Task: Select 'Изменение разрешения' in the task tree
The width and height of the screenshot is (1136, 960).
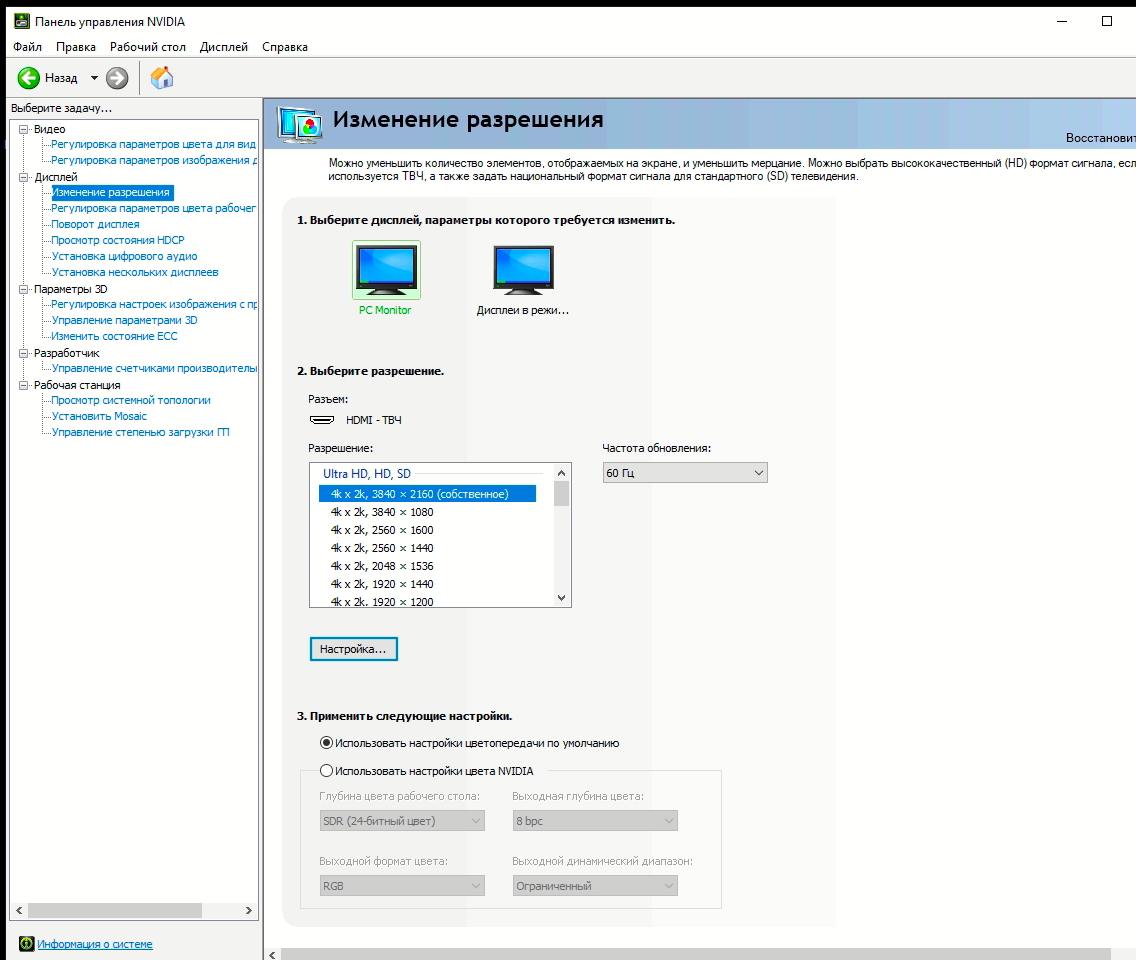Action: (x=111, y=192)
